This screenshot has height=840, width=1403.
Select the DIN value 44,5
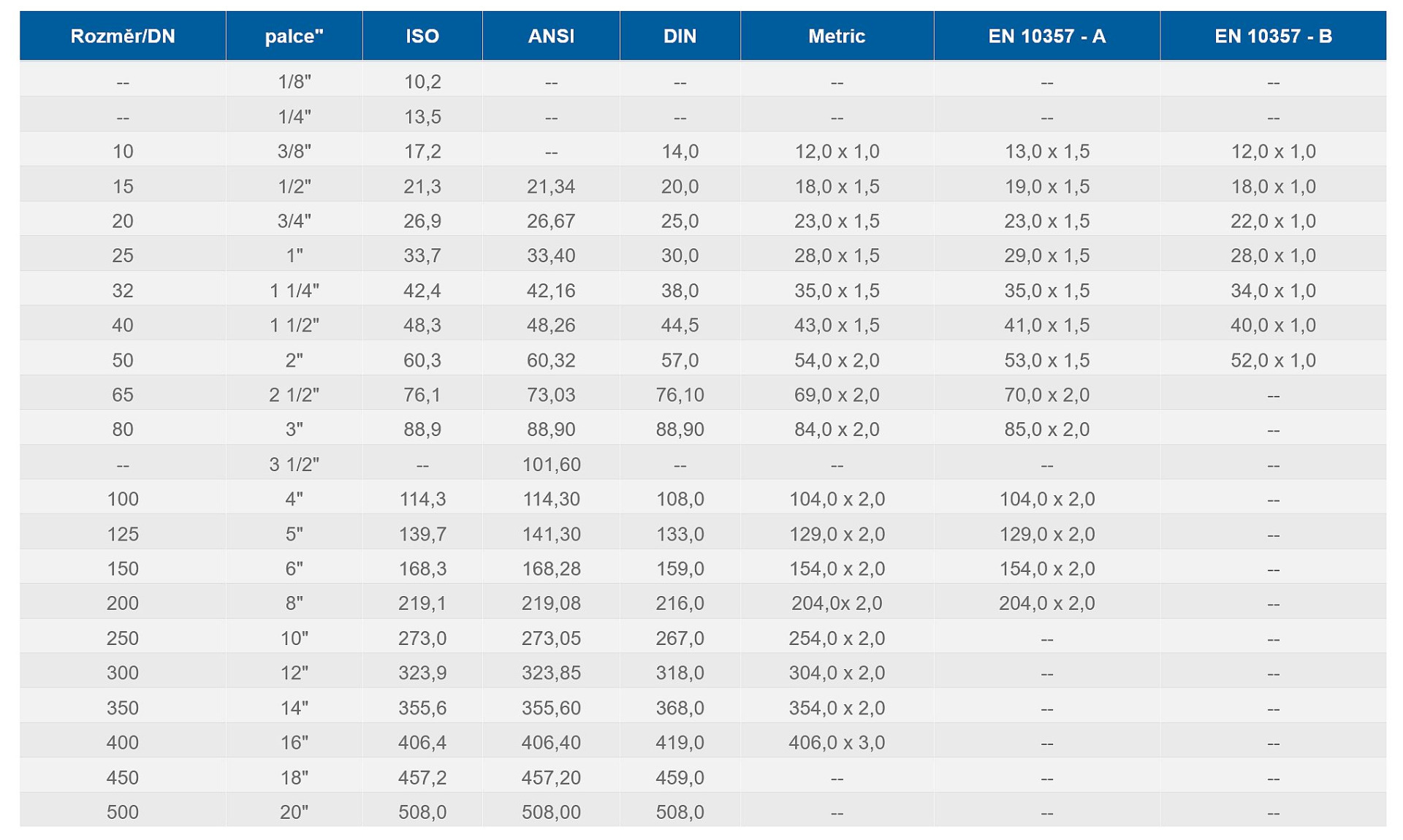tap(680, 325)
